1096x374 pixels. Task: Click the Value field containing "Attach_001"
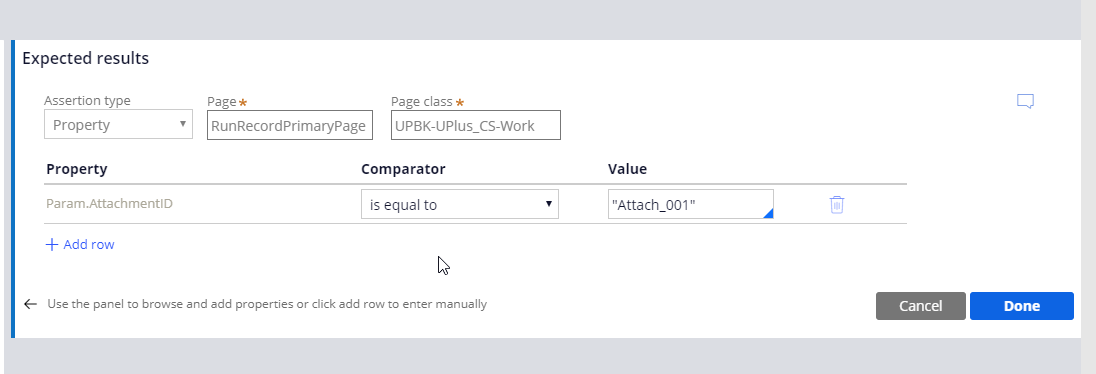pos(691,204)
